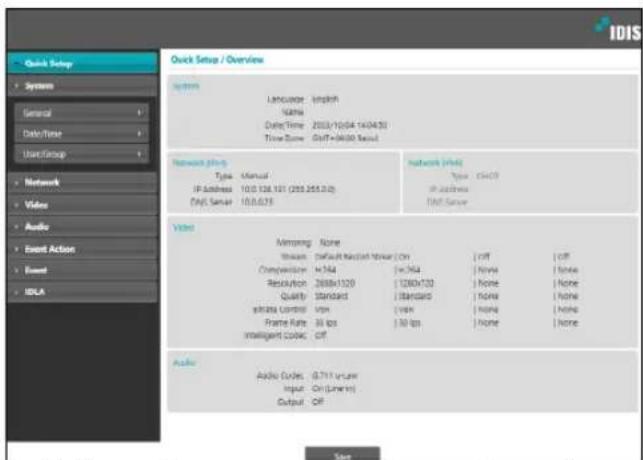Click the Language value English
Image resolution: width=643 pixels, height=460 pixels.
pos(325,99)
